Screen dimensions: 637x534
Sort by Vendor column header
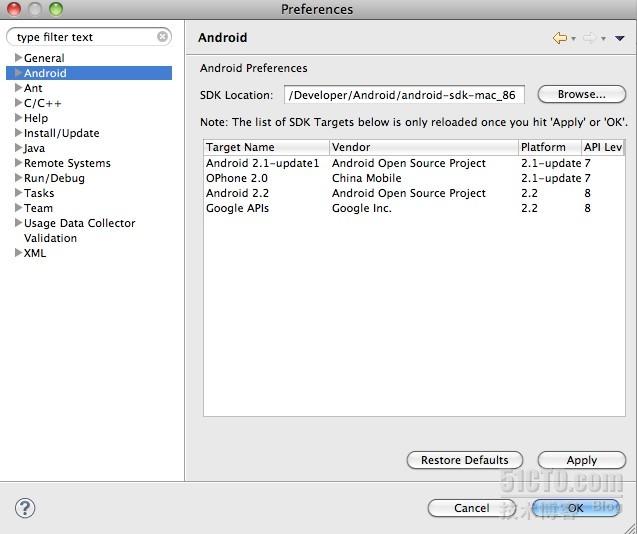[424, 147]
